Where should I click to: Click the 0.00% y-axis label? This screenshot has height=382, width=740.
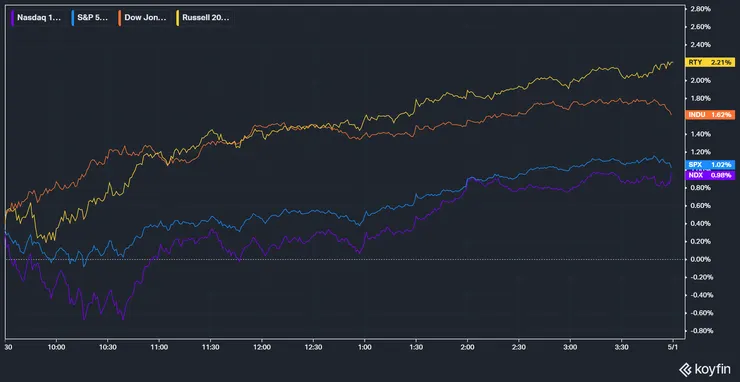(702, 259)
